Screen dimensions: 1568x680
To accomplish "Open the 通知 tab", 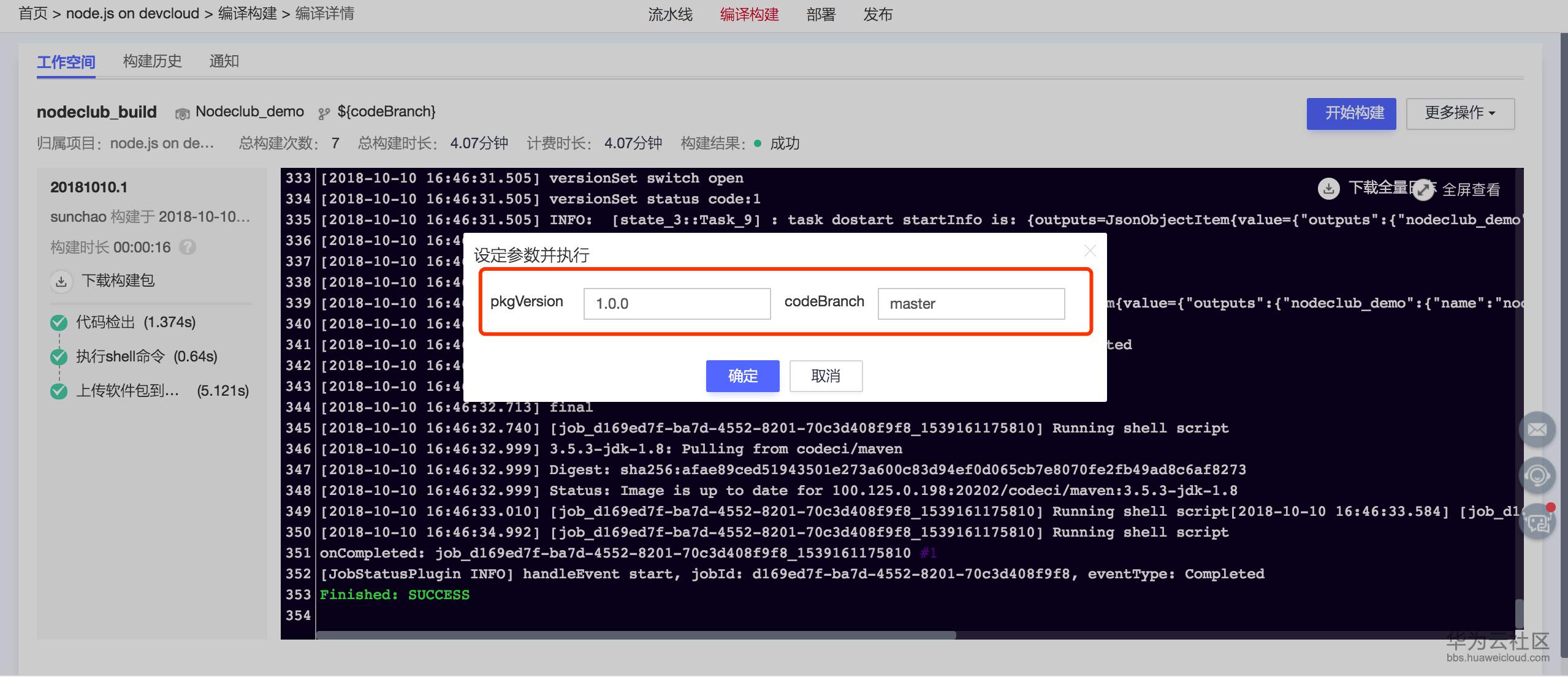I will [x=224, y=61].
